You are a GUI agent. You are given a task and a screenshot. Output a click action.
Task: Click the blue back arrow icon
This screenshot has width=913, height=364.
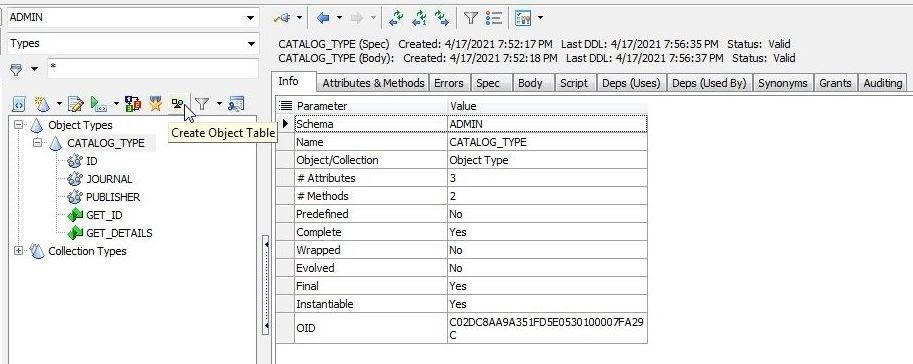point(324,18)
